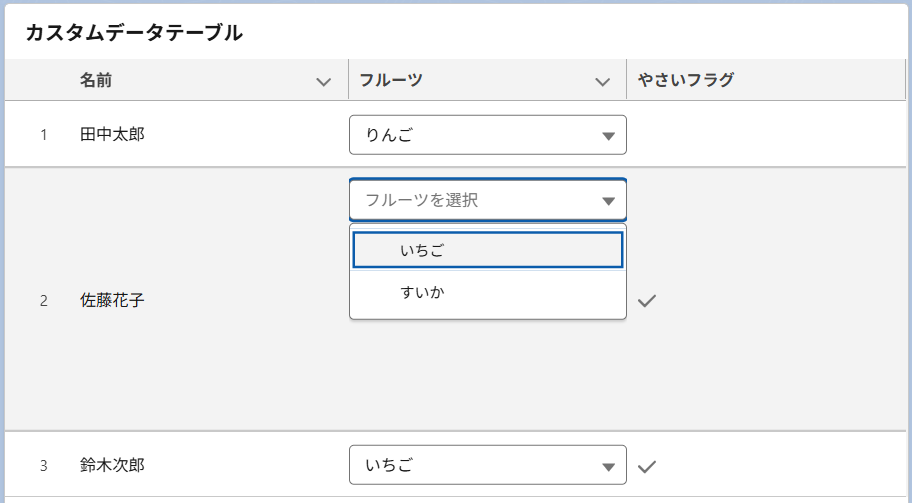This screenshot has width=912, height=503.
Task: Click the dropdown arrow in 鈴木次郎's fruit picker
Action: (608, 466)
